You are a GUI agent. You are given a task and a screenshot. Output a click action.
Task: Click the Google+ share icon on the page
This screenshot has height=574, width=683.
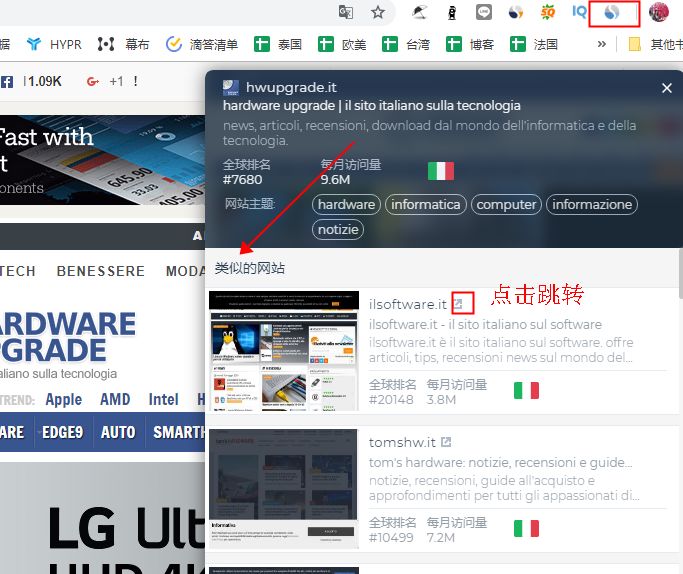point(93,81)
